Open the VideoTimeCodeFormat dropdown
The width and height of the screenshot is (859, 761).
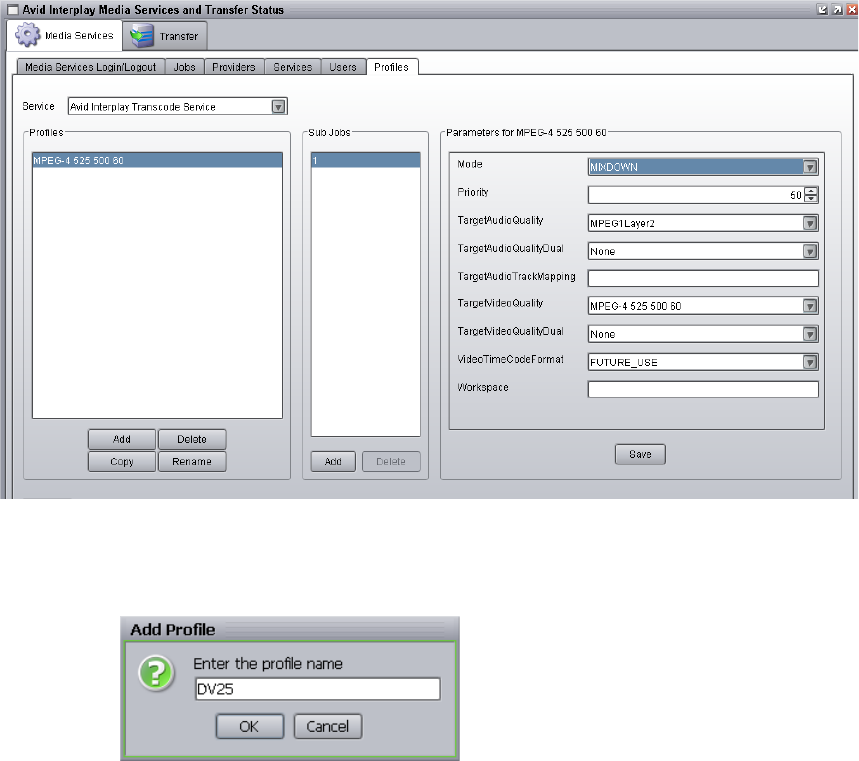[703, 362]
